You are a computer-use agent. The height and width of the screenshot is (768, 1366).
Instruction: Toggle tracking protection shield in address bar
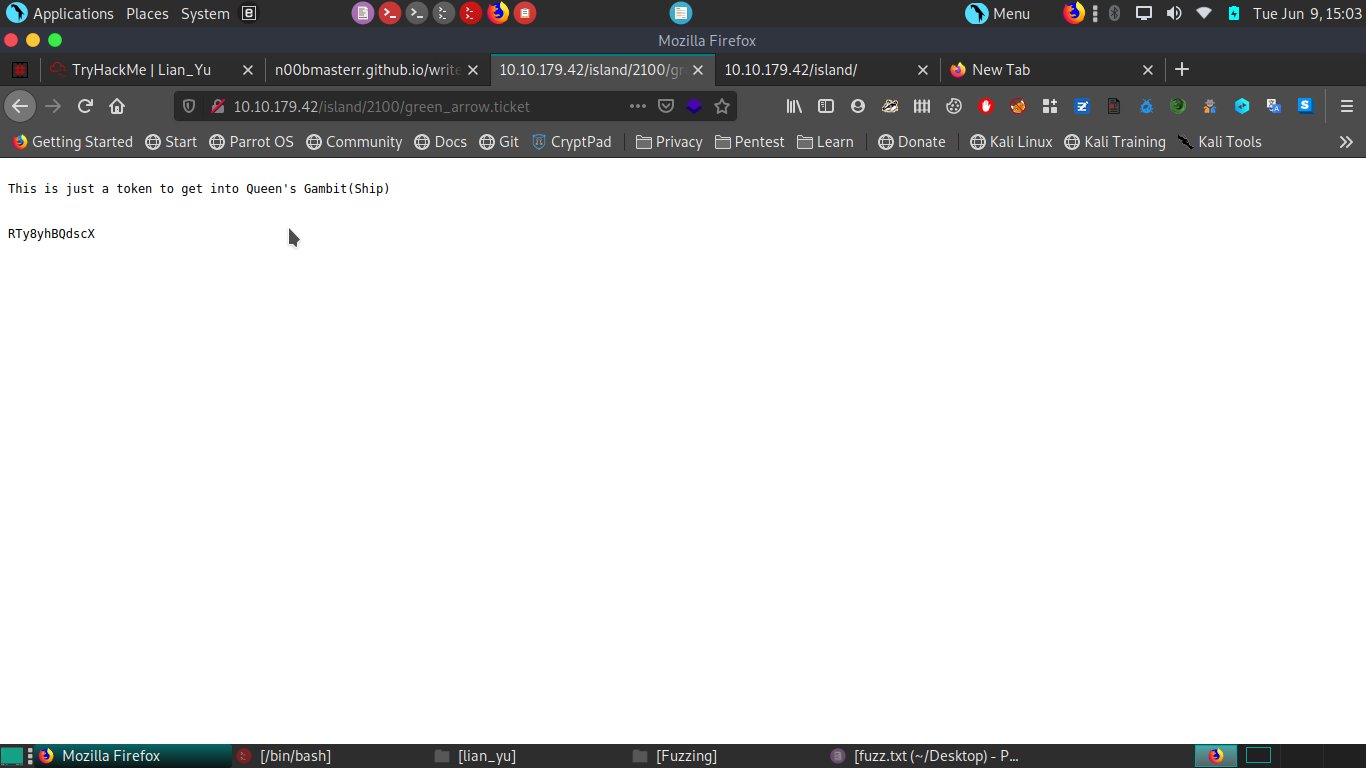pyautogui.click(x=189, y=106)
